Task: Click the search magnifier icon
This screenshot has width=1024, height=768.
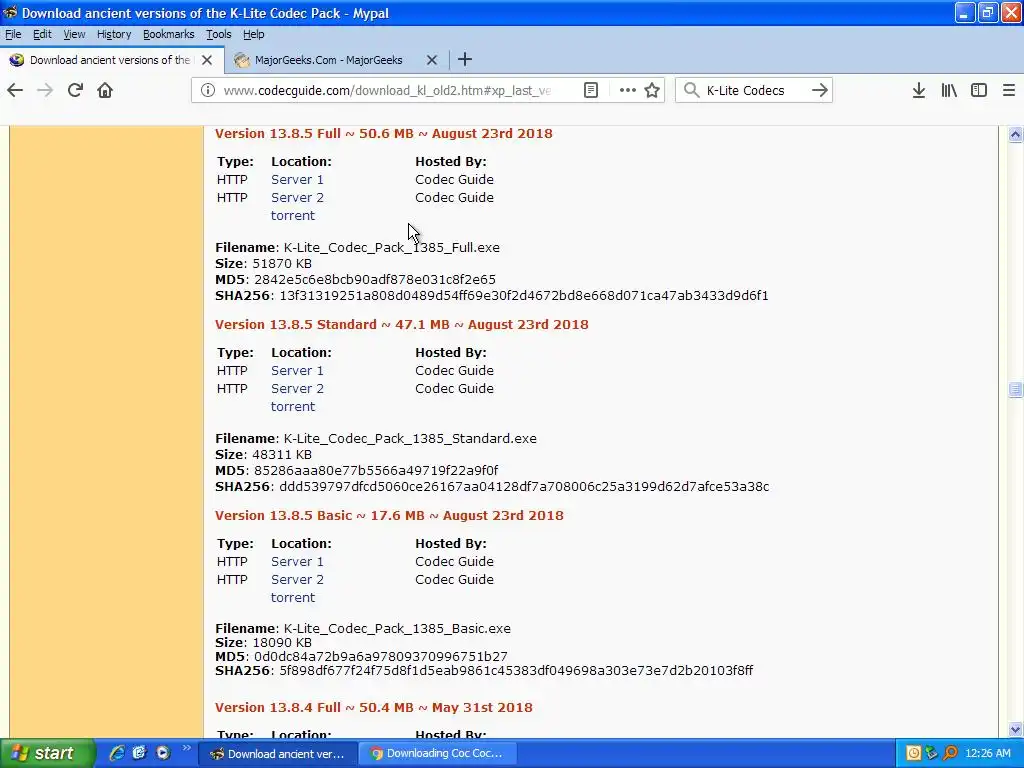Action: 691,90
